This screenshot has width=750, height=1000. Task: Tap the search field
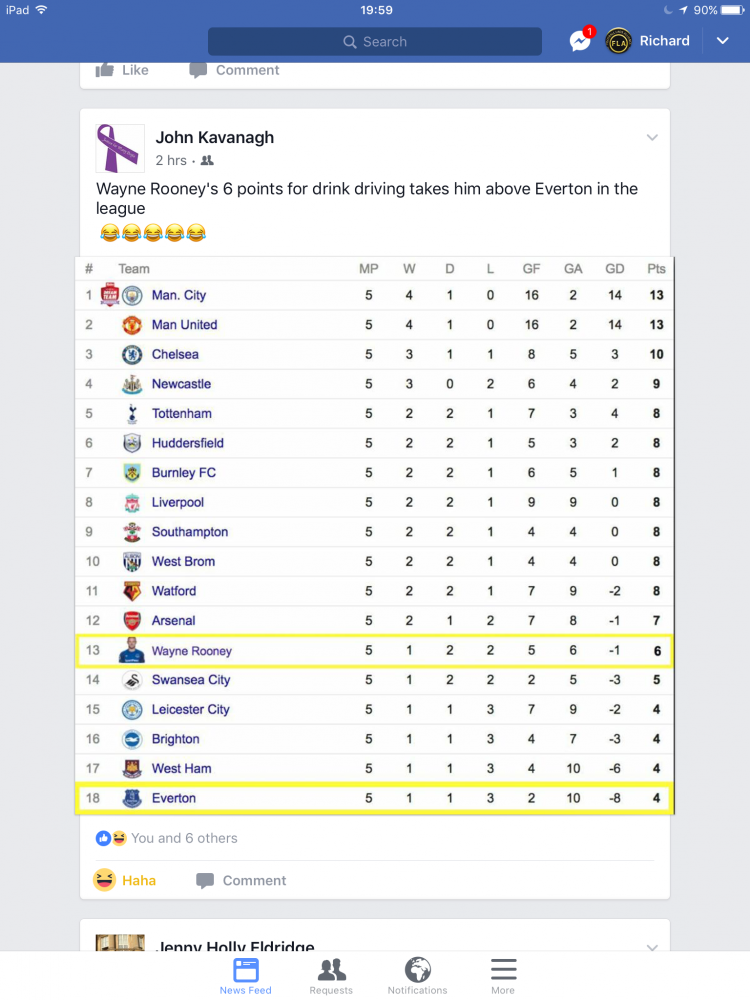point(375,41)
